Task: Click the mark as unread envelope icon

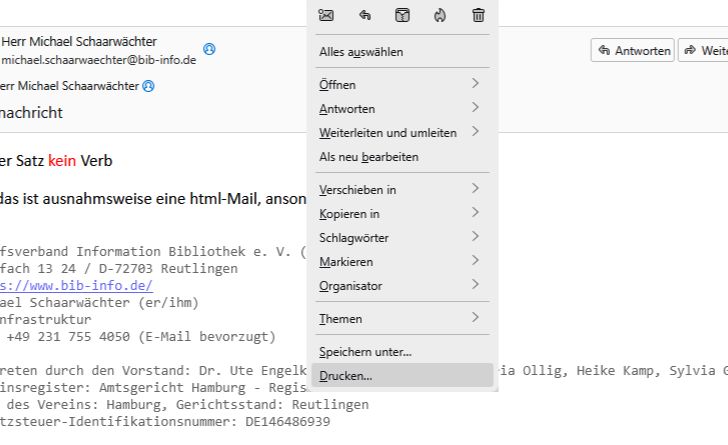Action: click(x=326, y=15)
